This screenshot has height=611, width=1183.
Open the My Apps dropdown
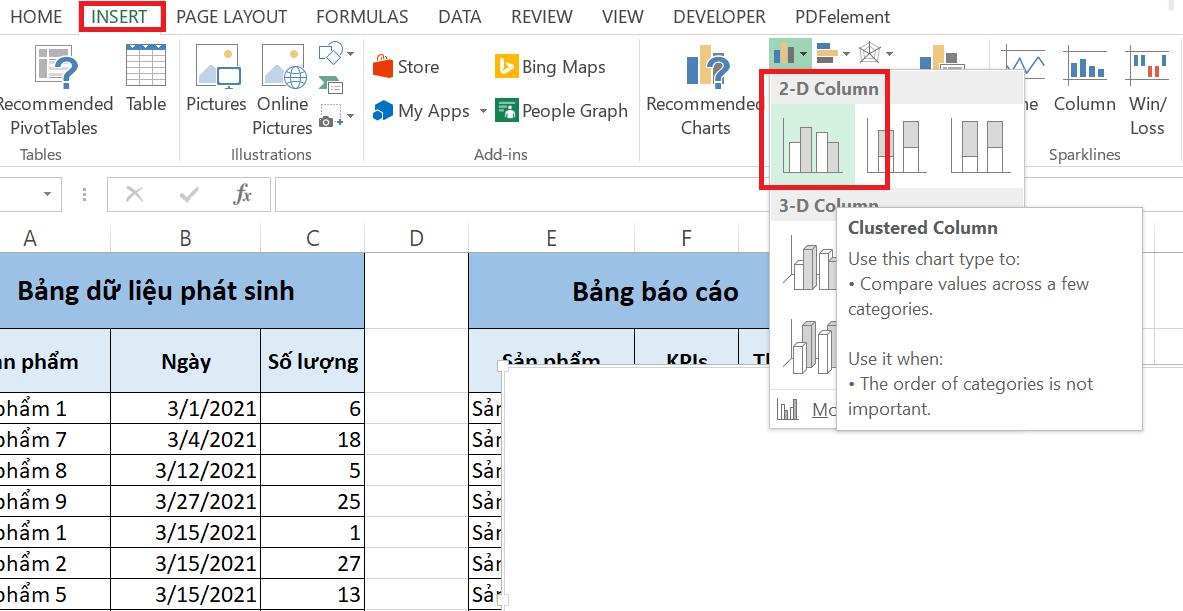click(483, 111)
